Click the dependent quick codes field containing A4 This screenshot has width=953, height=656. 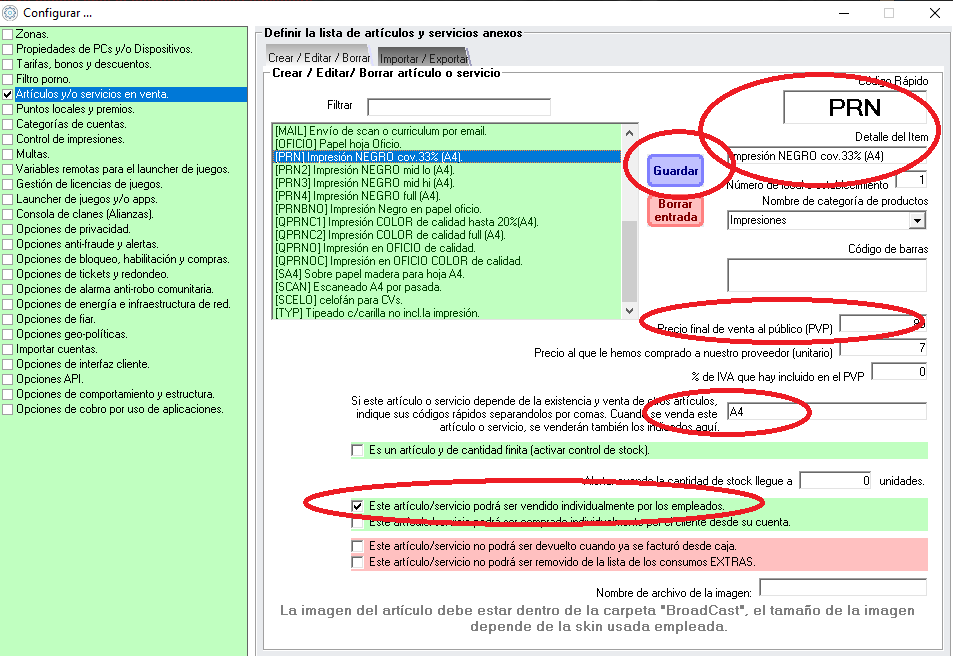(x=827, y=412)
